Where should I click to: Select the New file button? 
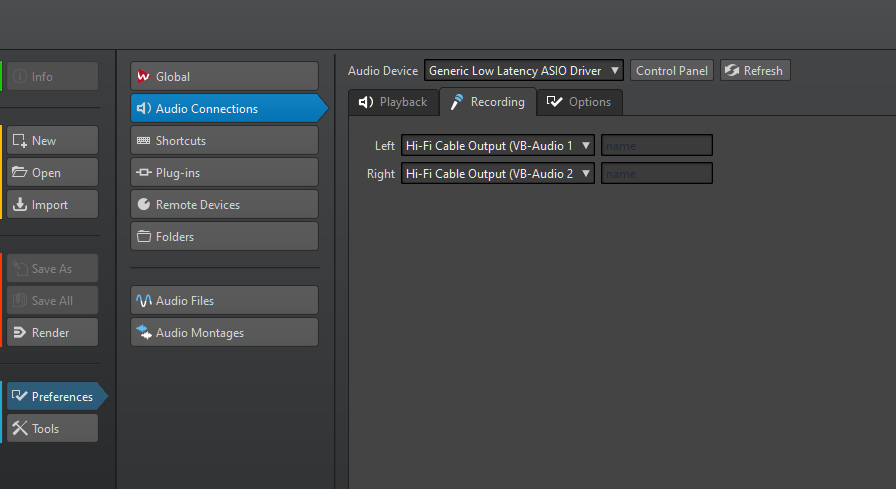pos(53,141)
